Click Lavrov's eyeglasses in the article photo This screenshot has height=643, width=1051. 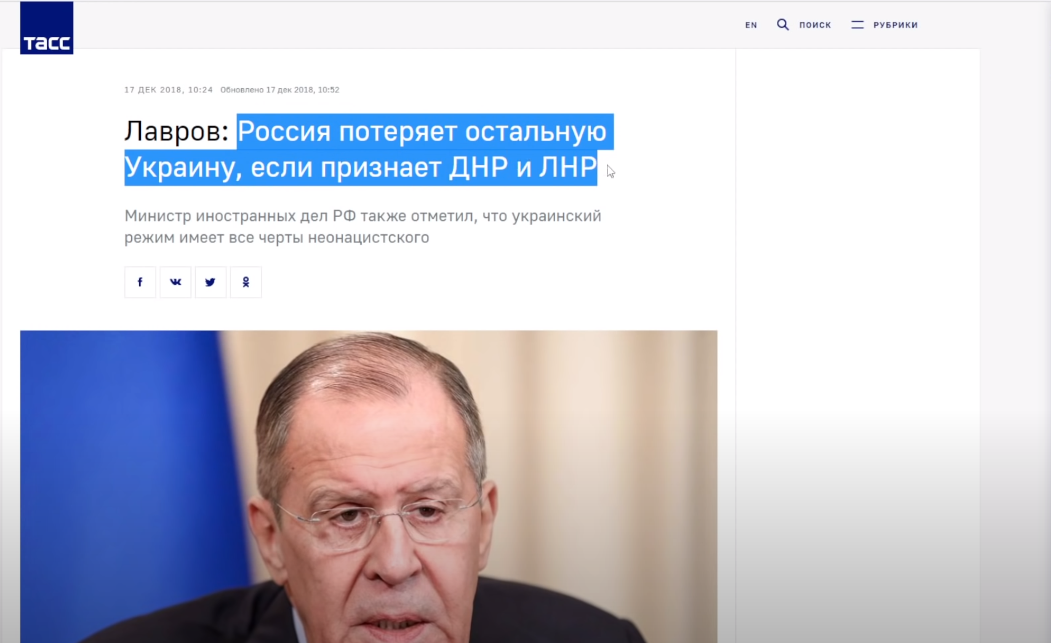(379, 523)
